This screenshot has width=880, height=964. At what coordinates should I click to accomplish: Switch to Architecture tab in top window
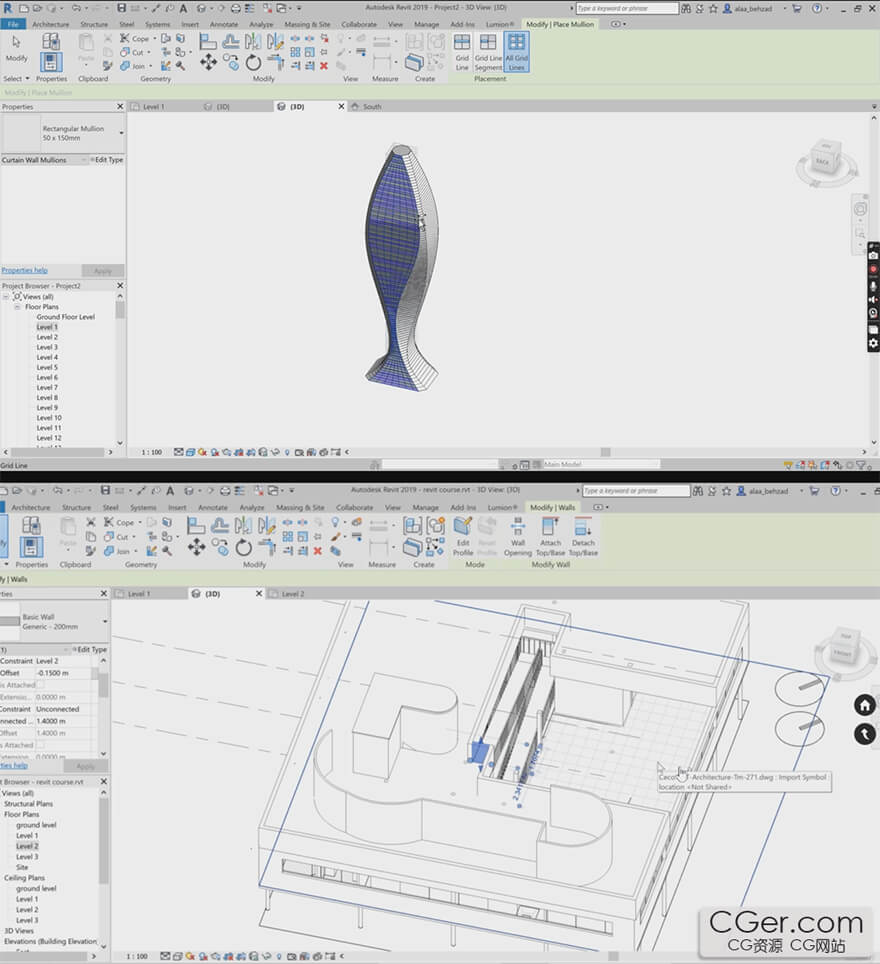(50, 24)
